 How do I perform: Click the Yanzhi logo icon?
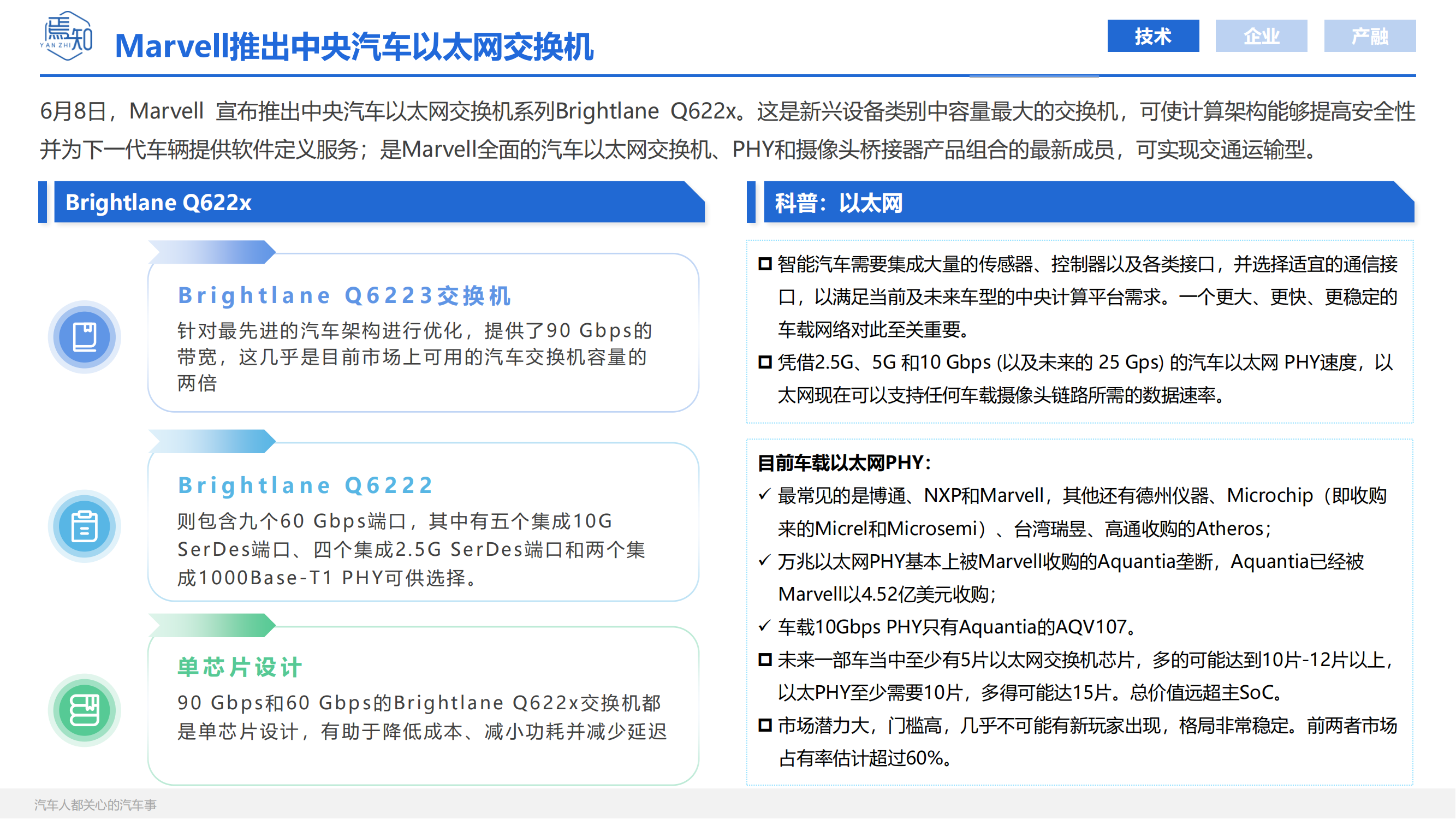coord(67,35)
